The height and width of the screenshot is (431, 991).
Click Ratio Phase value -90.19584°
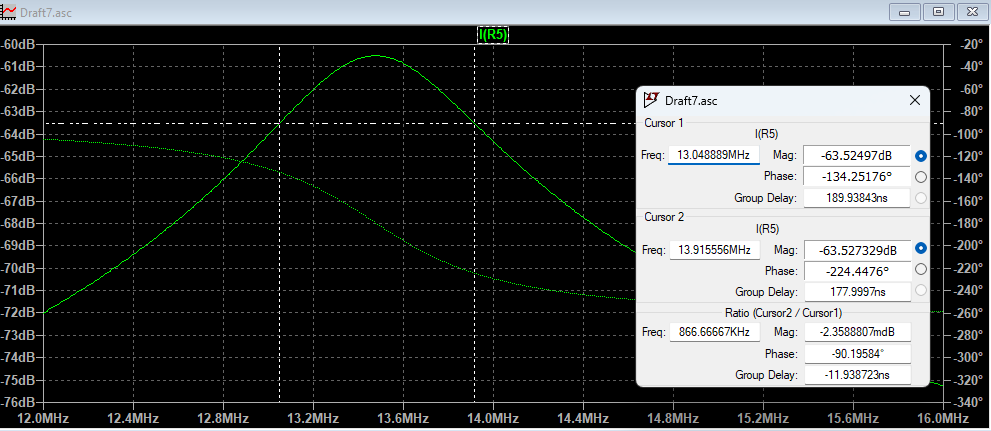click(858, 353)
